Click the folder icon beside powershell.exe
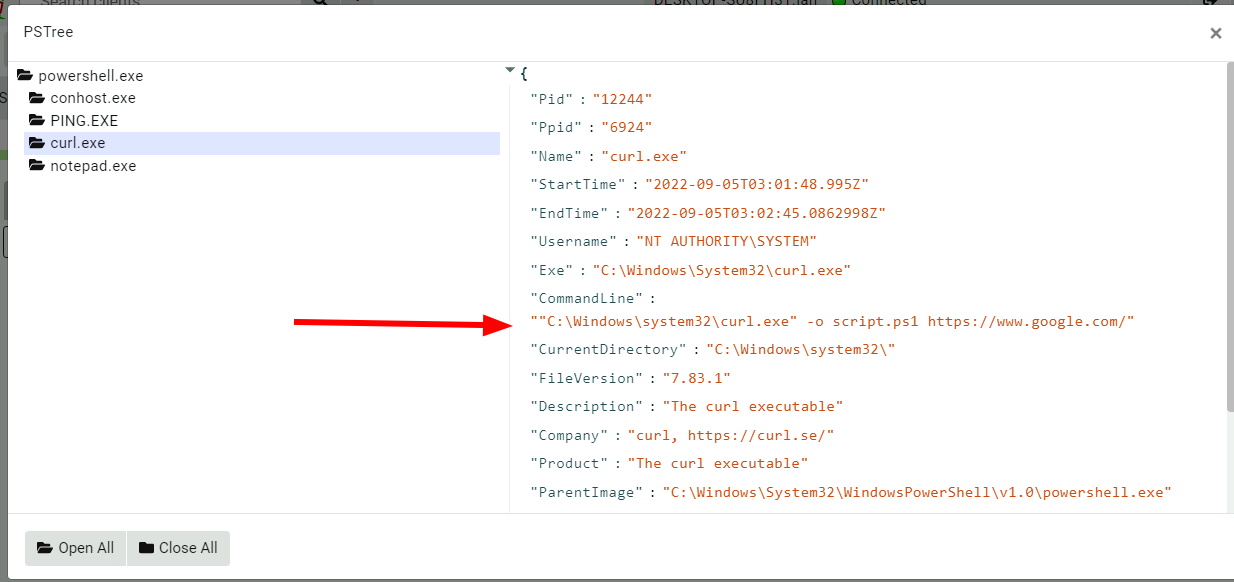 coord(26,75)
